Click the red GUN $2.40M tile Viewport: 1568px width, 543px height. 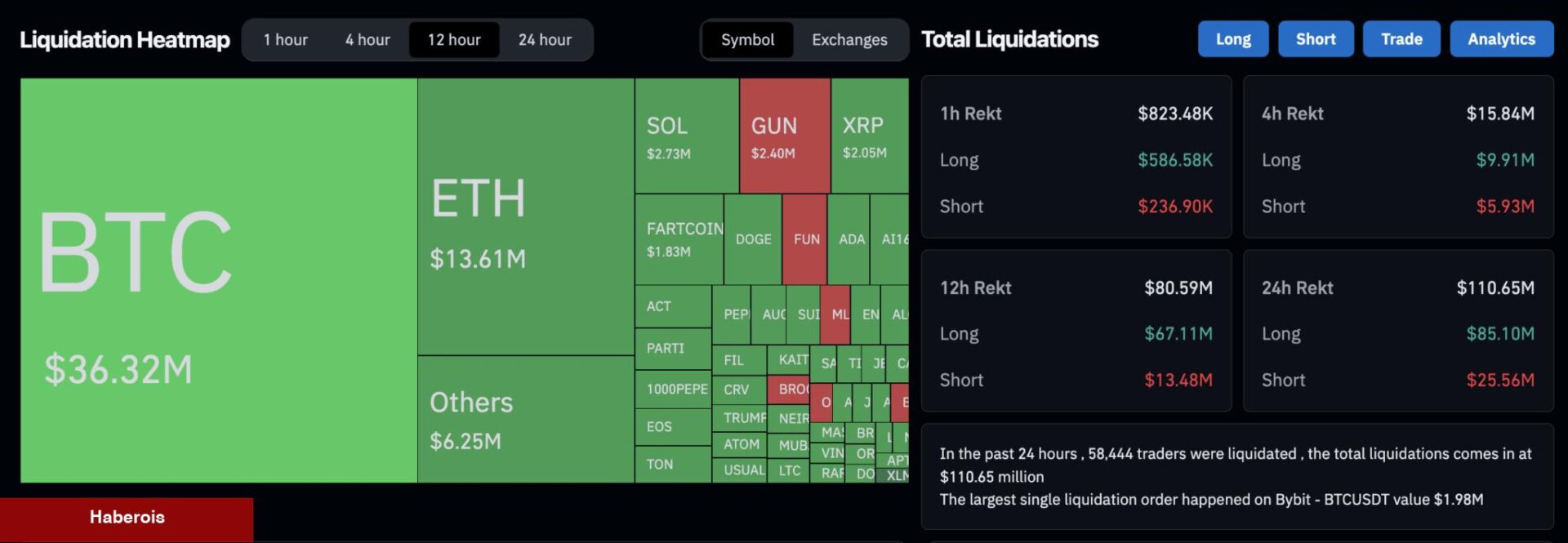click(785, 136)
